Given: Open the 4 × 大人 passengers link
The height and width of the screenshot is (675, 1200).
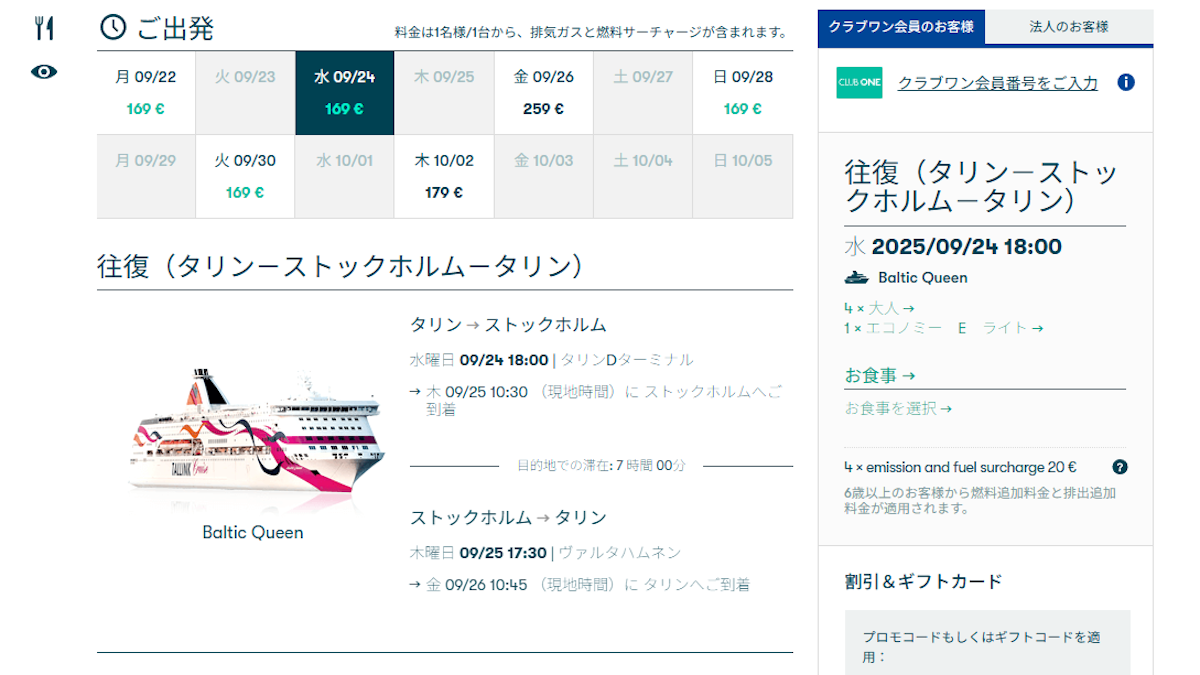Looking at the screenshot, I should coord(879,308).
